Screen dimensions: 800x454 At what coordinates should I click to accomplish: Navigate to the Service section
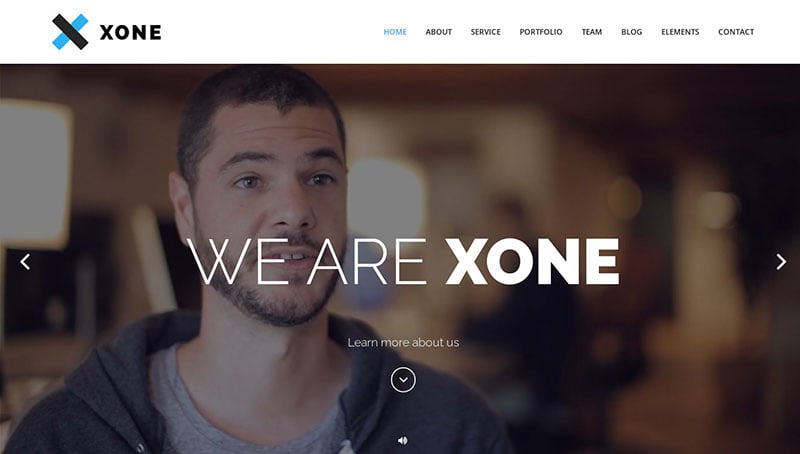coord(486,32)
